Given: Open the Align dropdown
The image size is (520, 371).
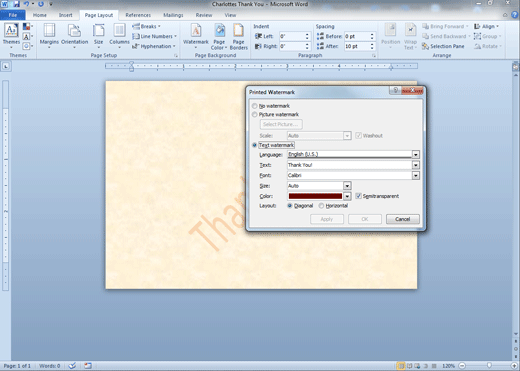Looking at the screenshot, I should [486, 26].
